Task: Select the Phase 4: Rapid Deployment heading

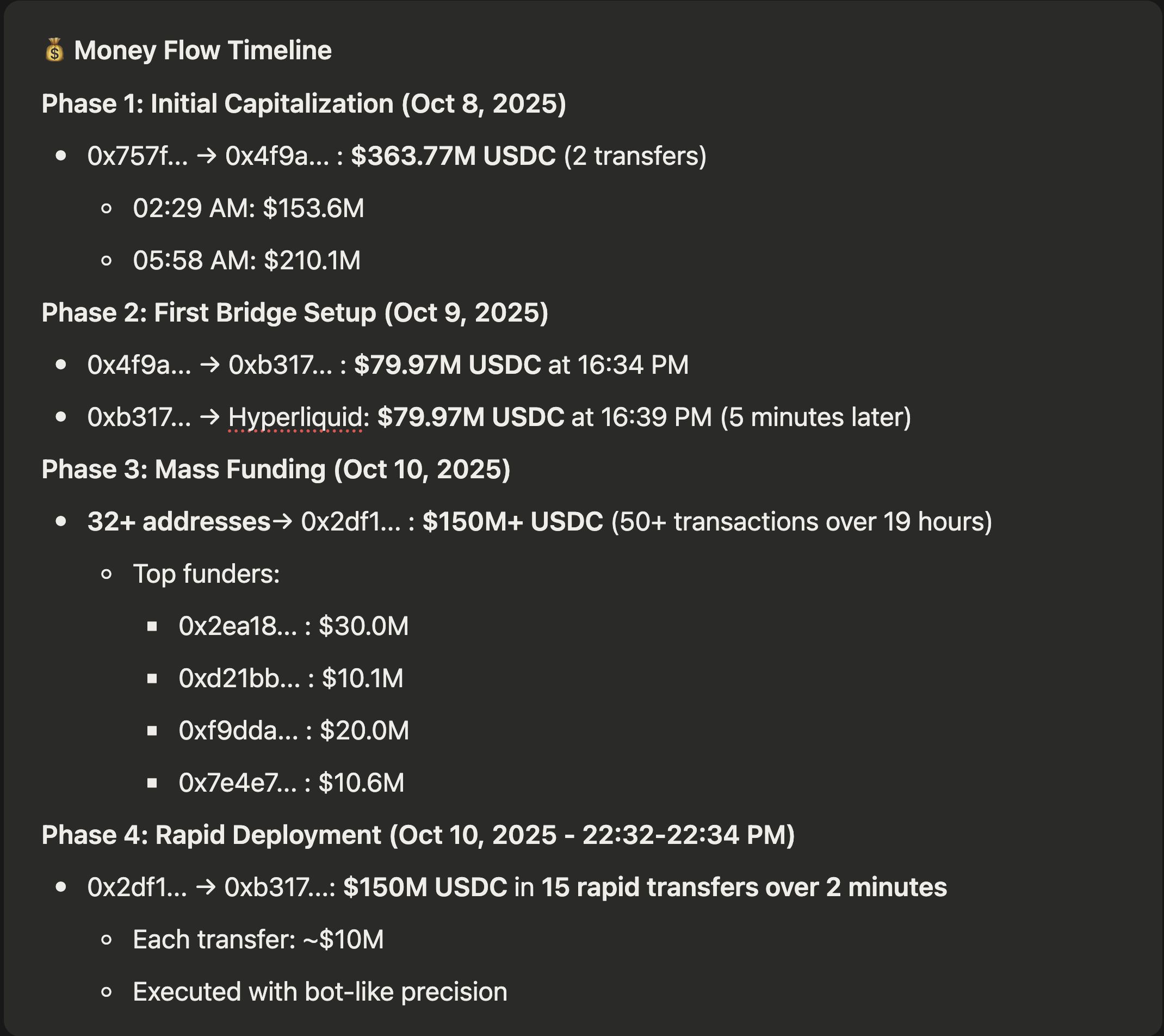Action: coord(417,836)
